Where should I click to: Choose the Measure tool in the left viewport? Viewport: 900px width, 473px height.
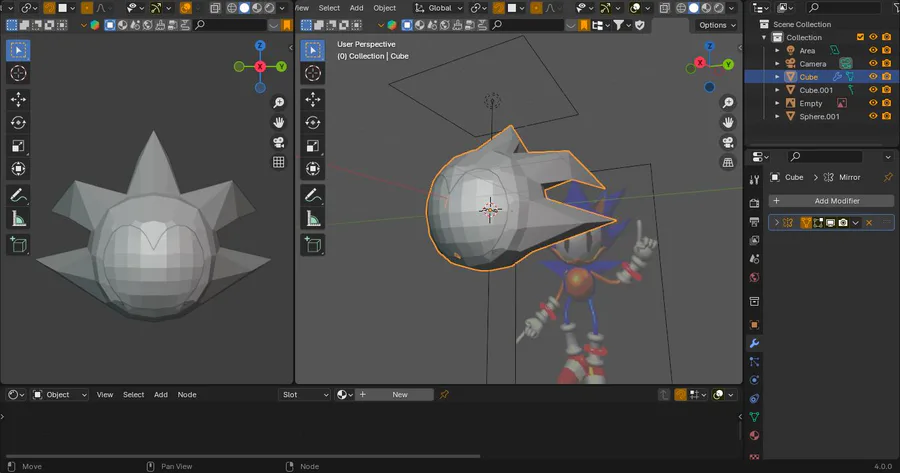point(18,219)
